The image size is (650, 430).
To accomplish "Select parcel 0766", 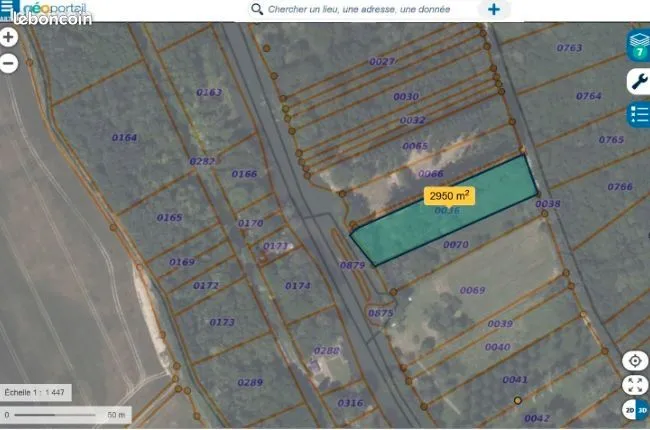I will (x=620, y=187).
